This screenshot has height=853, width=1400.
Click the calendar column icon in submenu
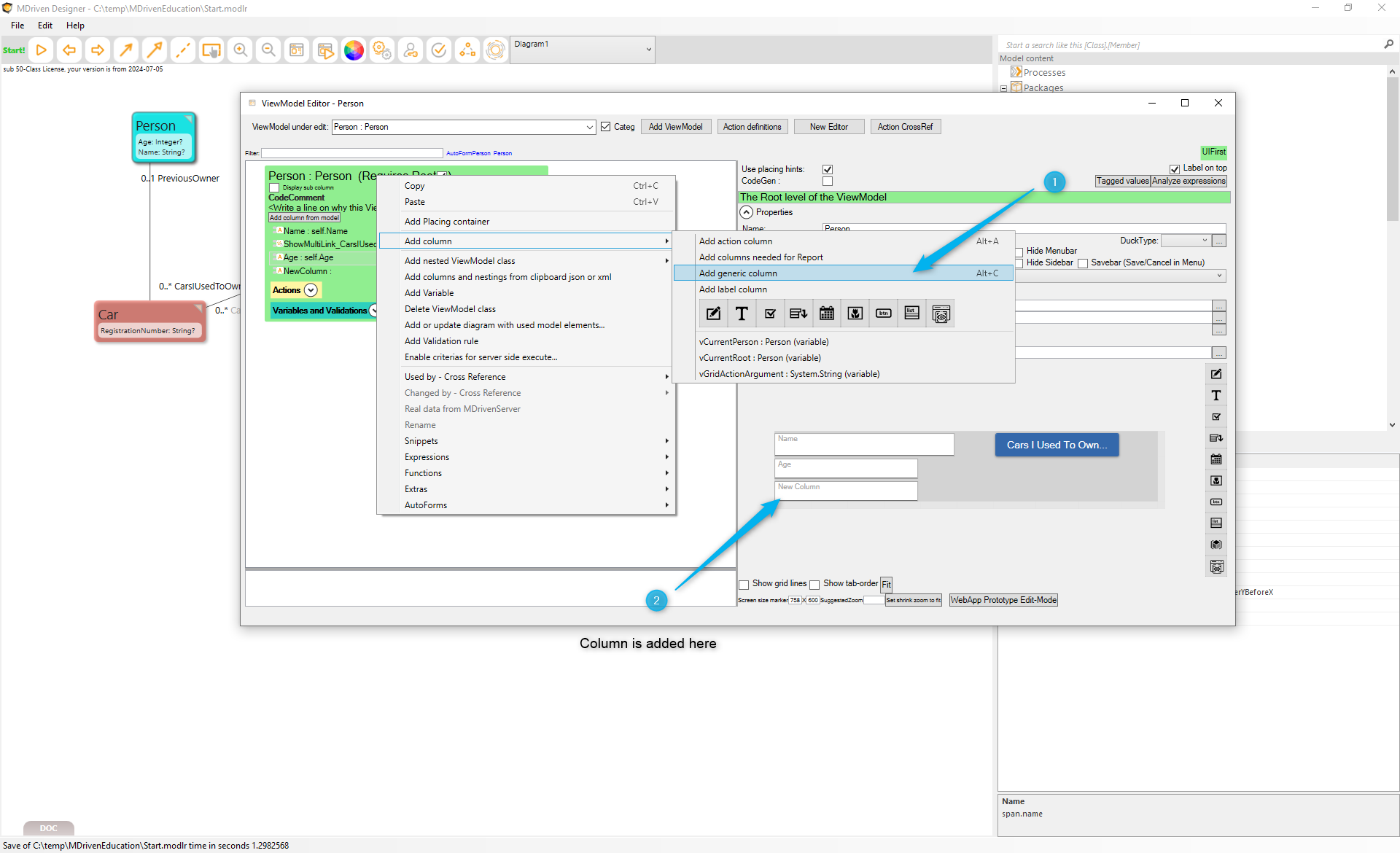tap(826, 313)
